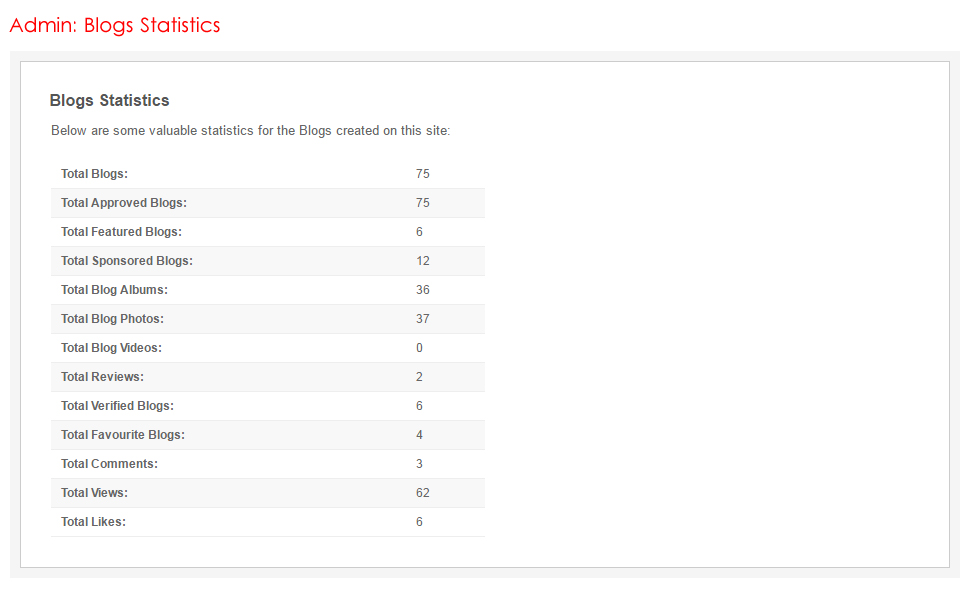
Task: Click the Blogs Statistics section heading
Action: click(x=109, y=101)
